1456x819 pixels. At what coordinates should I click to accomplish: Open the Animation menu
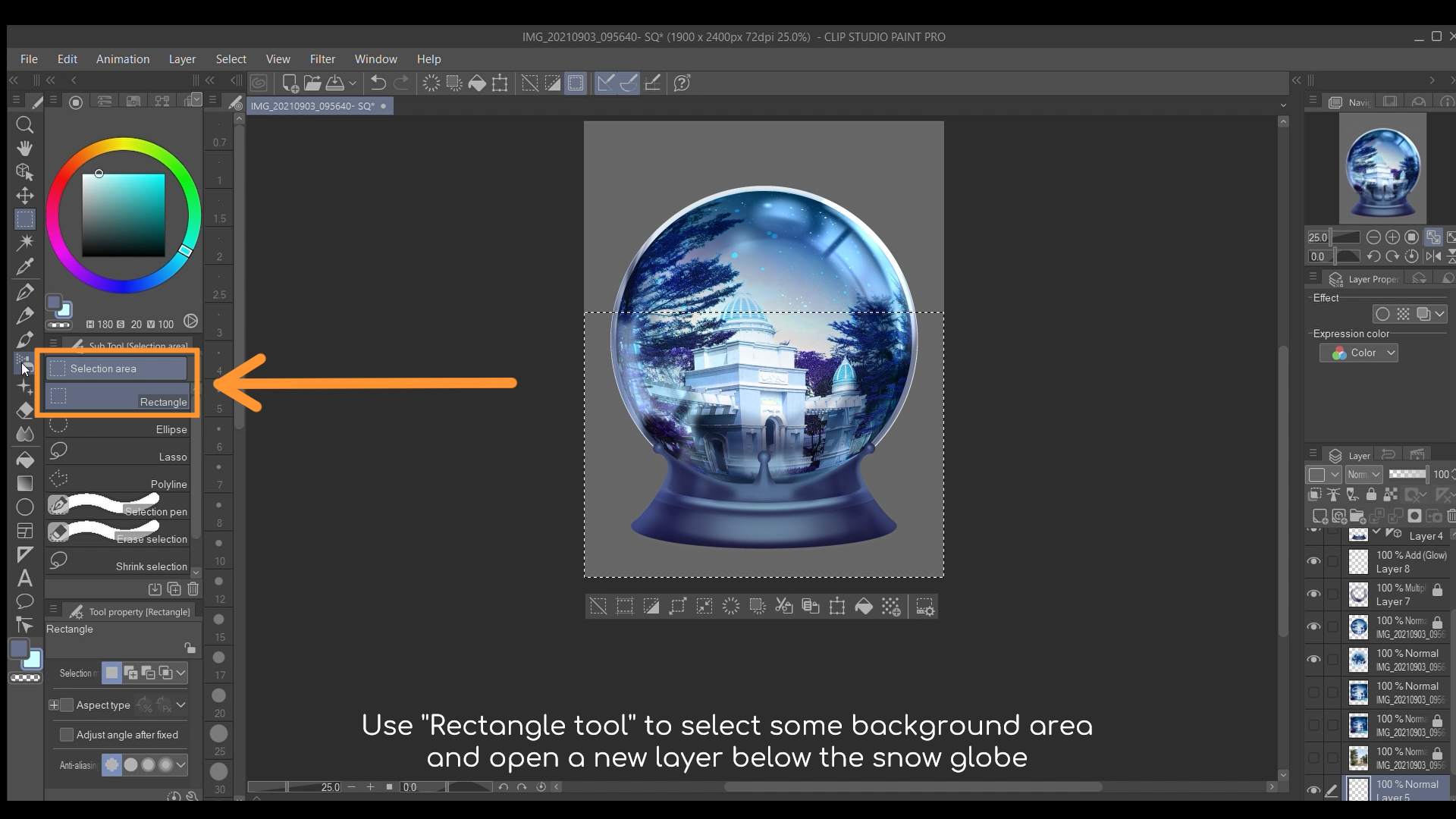(123, 59)
